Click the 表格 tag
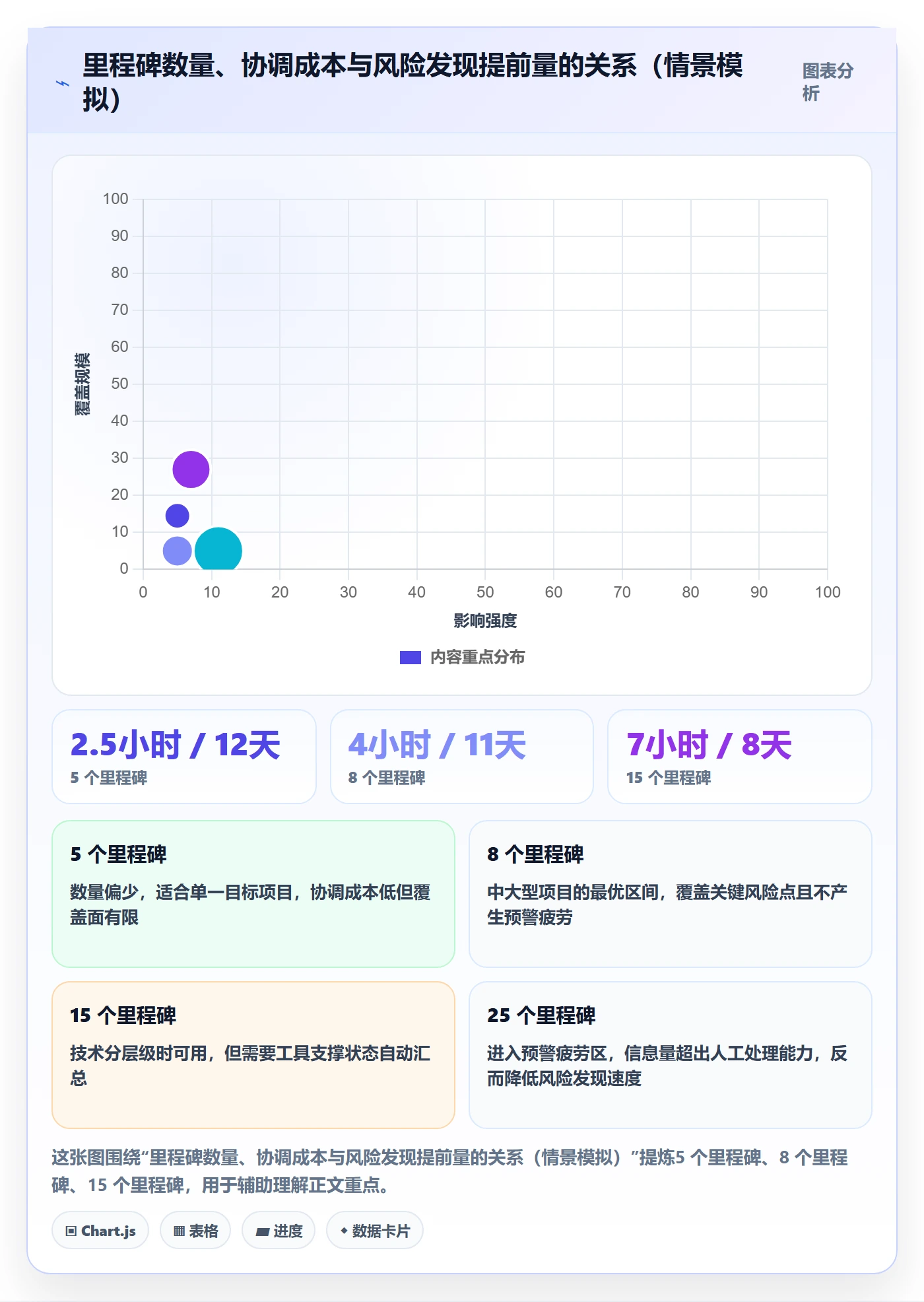Viewport: 924px width, 1302px height. [195, 1231]
